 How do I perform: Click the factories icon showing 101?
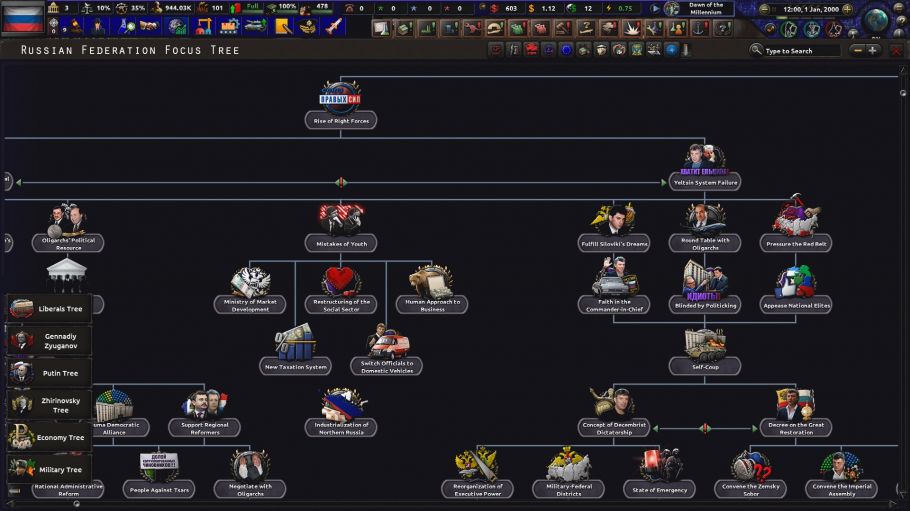pyautogui.click(x=203, y=8)
